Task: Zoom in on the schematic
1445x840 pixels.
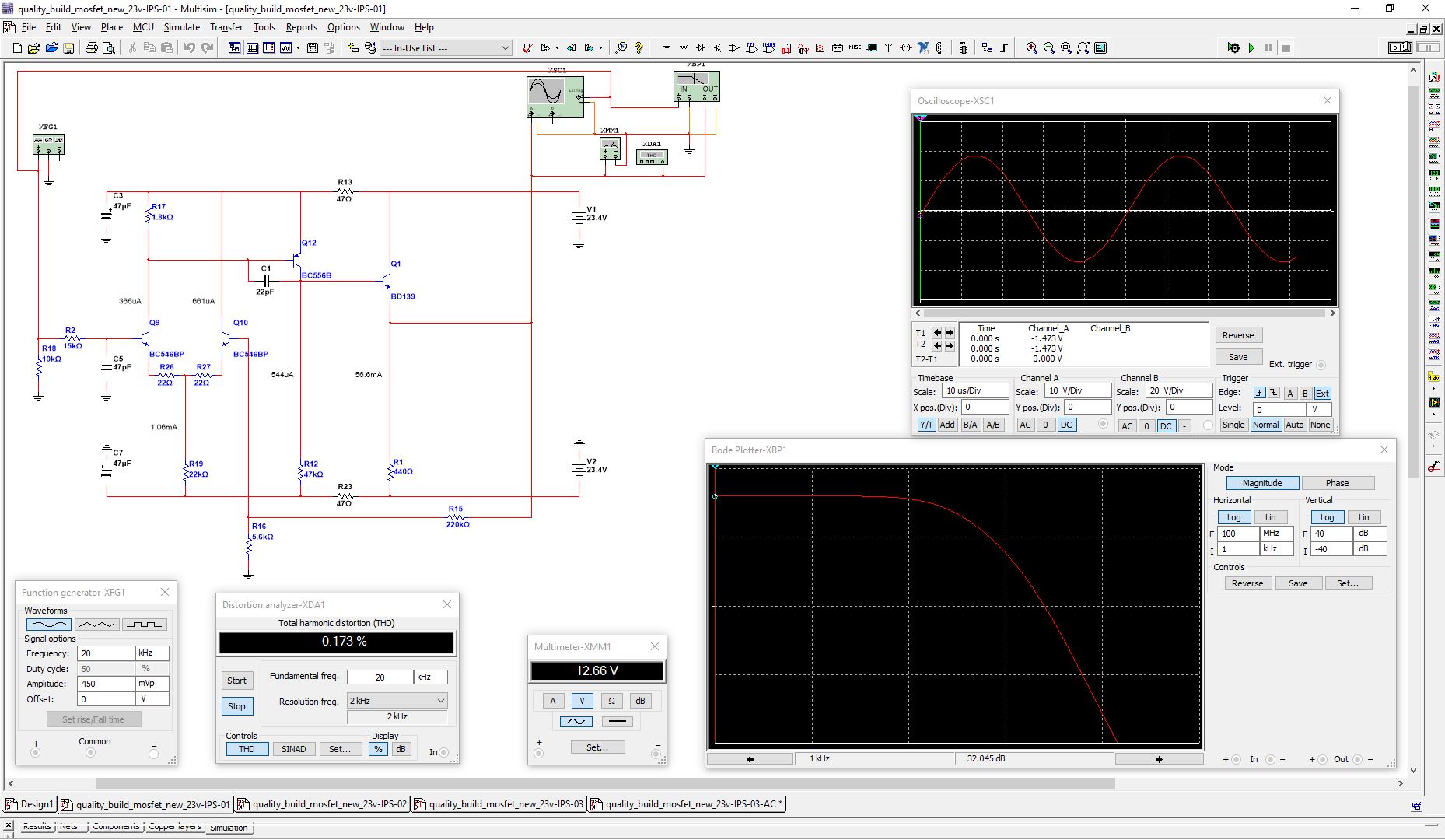Action: (x=1032, y=48)
